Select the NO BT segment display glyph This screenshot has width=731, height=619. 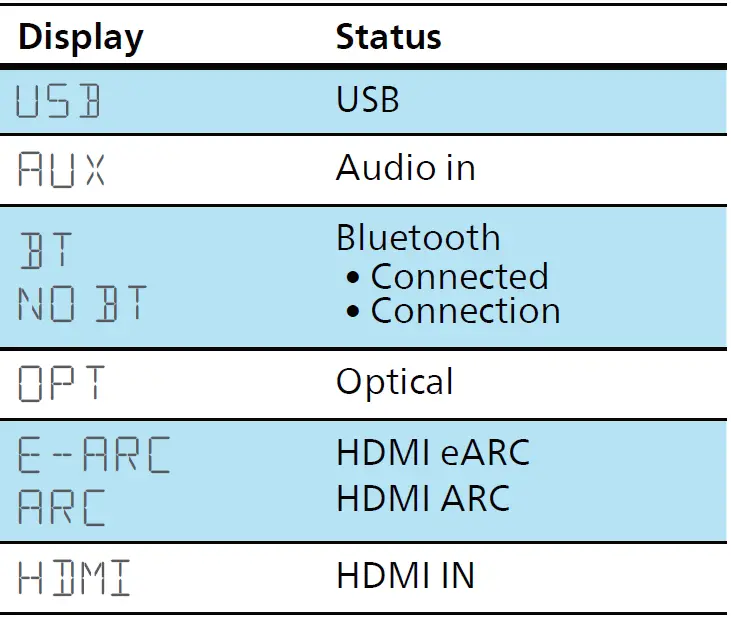82,304
